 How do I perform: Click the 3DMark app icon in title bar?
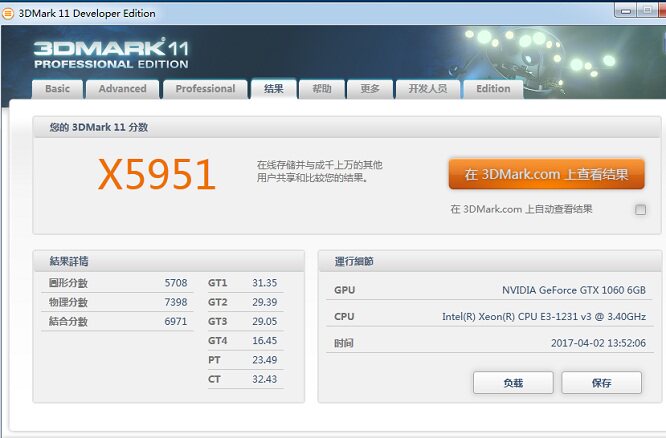click(x=8, y=14)
